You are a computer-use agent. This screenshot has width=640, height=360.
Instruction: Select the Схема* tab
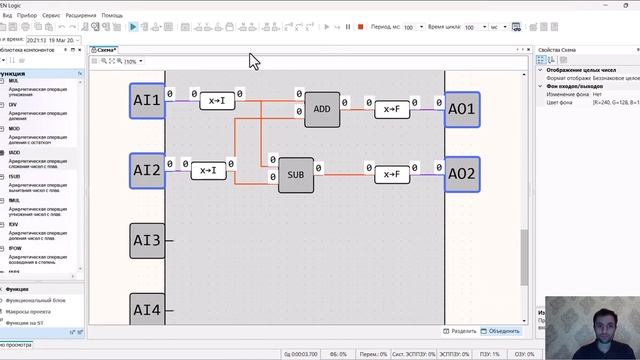[104, 50]
